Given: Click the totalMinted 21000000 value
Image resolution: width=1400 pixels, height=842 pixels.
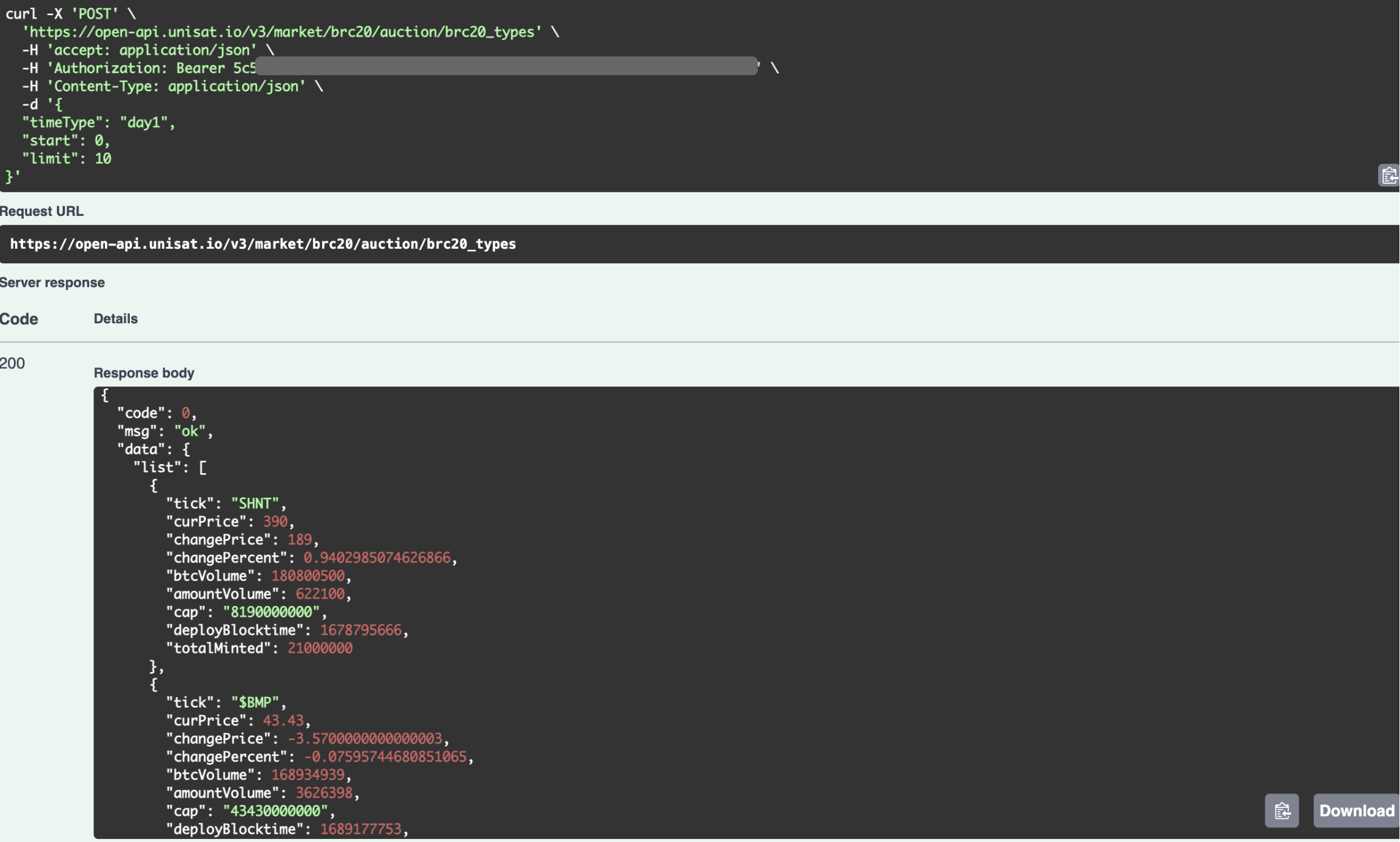Looking at the screenshot, I should 320,648.
